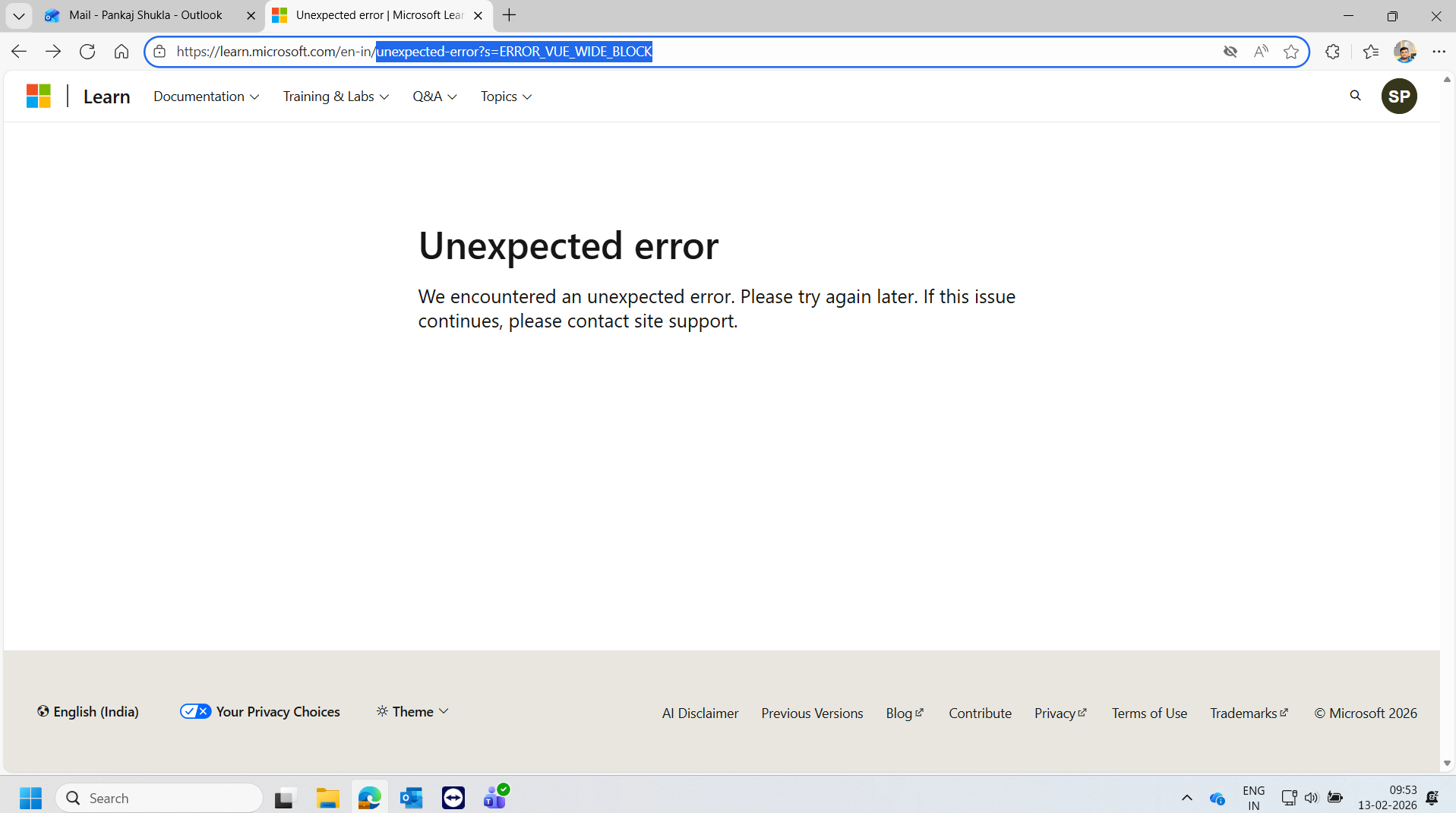The width and height of the screenshot is (1456, 813).
Task: Open the Windows Start menu
Action: tap(31, 799)
